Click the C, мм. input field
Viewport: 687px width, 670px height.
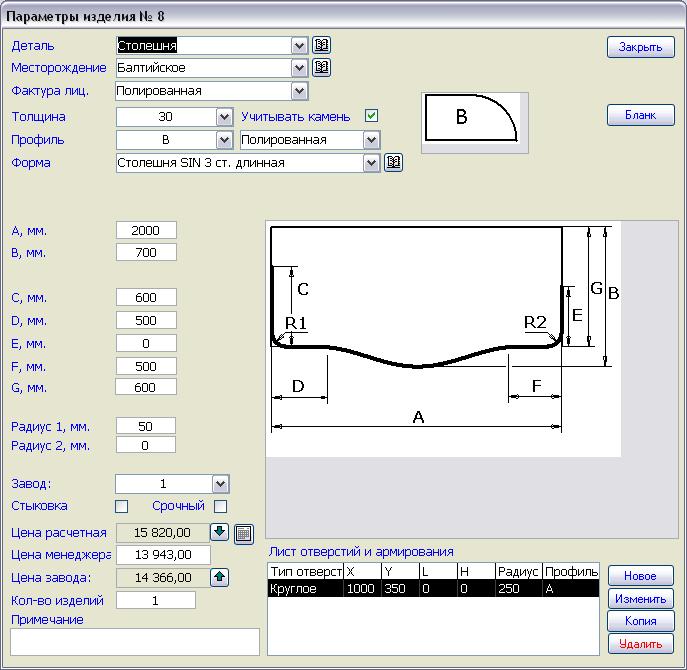[x=146, y=297]
